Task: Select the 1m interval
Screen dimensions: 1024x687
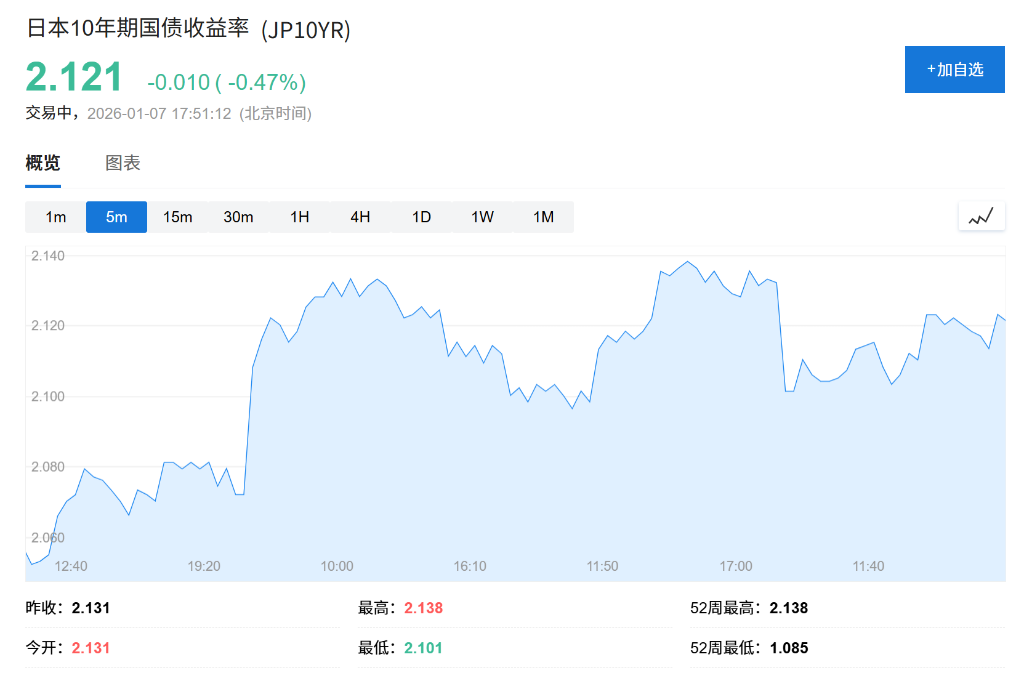Action: pyautogui.click(x=56, y=217)
